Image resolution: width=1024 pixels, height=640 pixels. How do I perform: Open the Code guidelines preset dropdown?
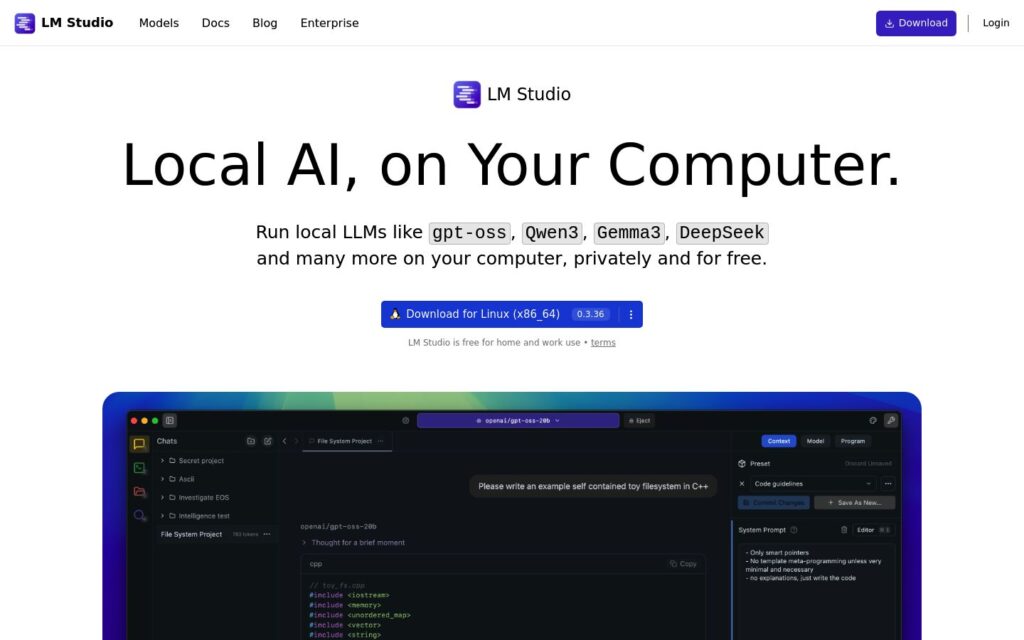coord(812,484)
